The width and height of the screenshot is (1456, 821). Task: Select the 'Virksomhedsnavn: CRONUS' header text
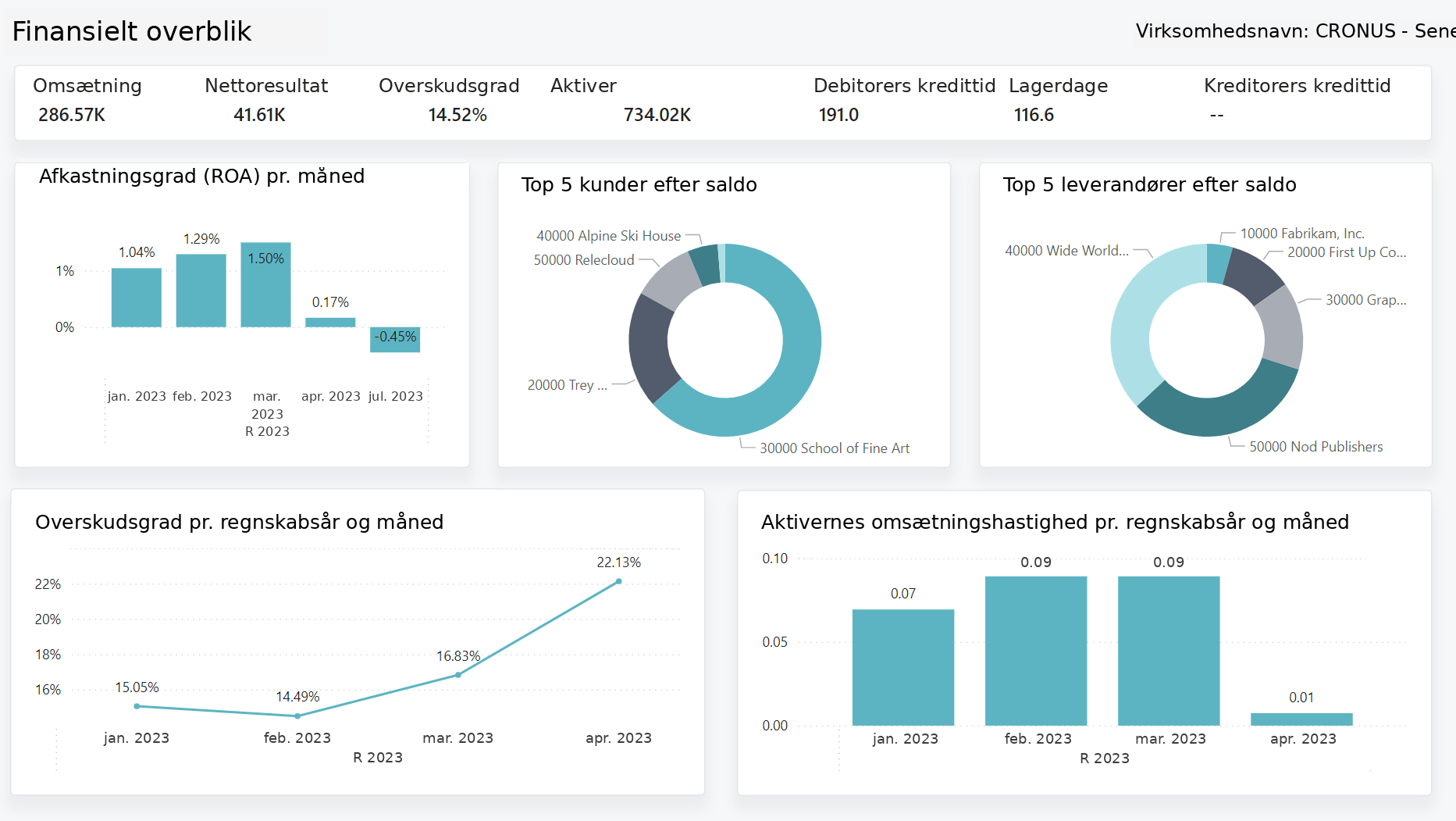pyautogui.click(x=1295, y=31)
